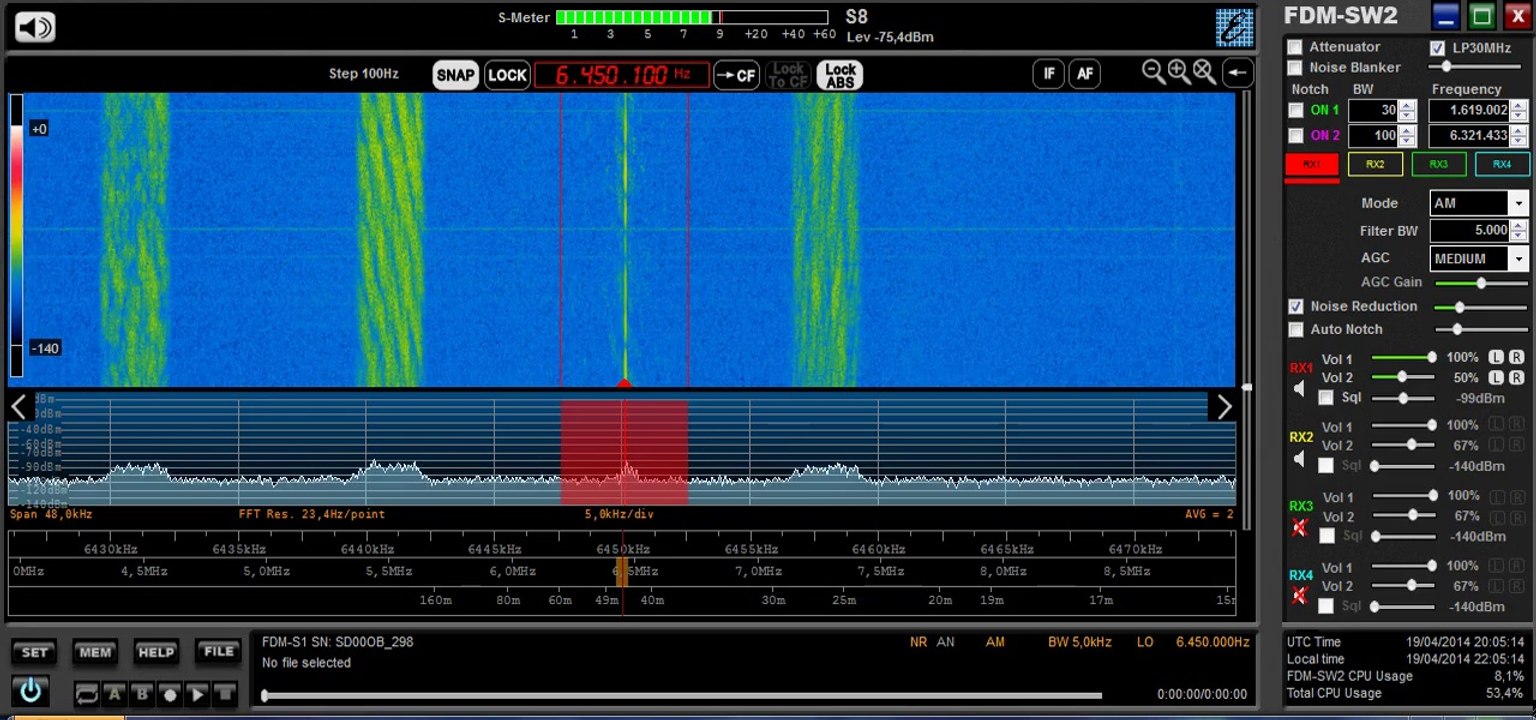The width and height of the screenshot is (1536, 720).
Task: Select the RX1 receiver tab
Action: tap(1311, 164)
